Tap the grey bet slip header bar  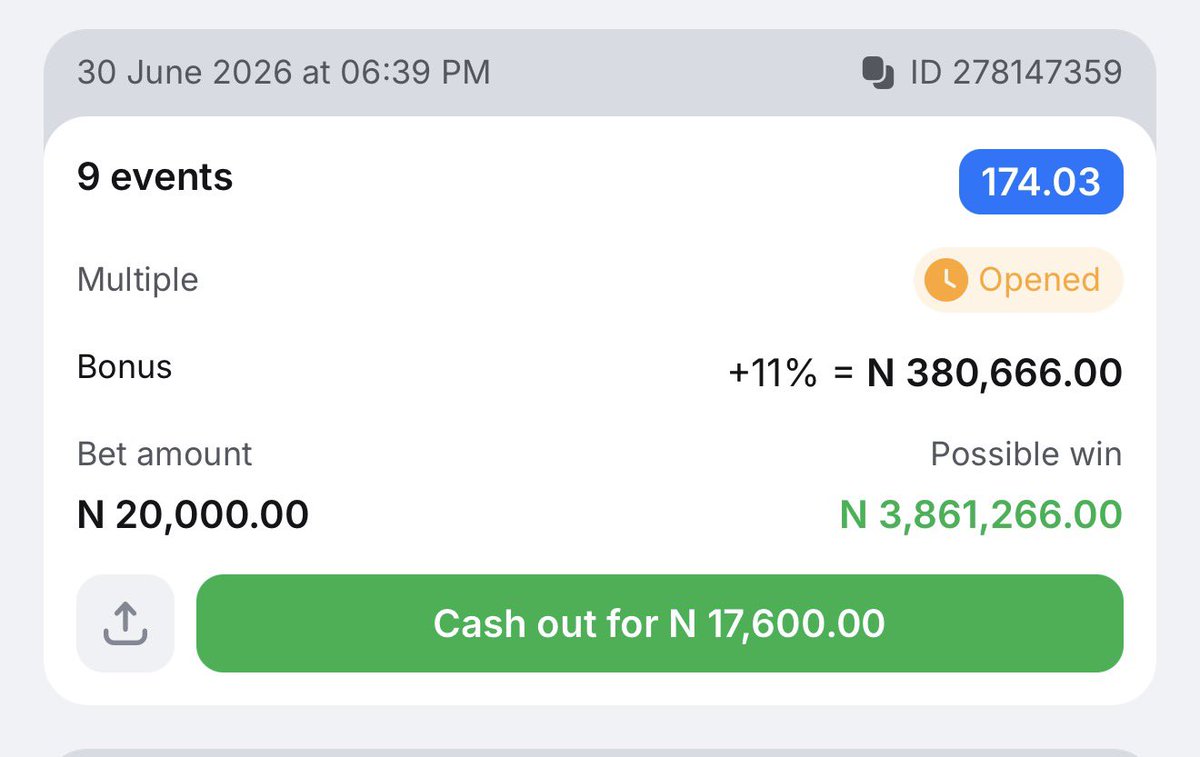(600, 73)
